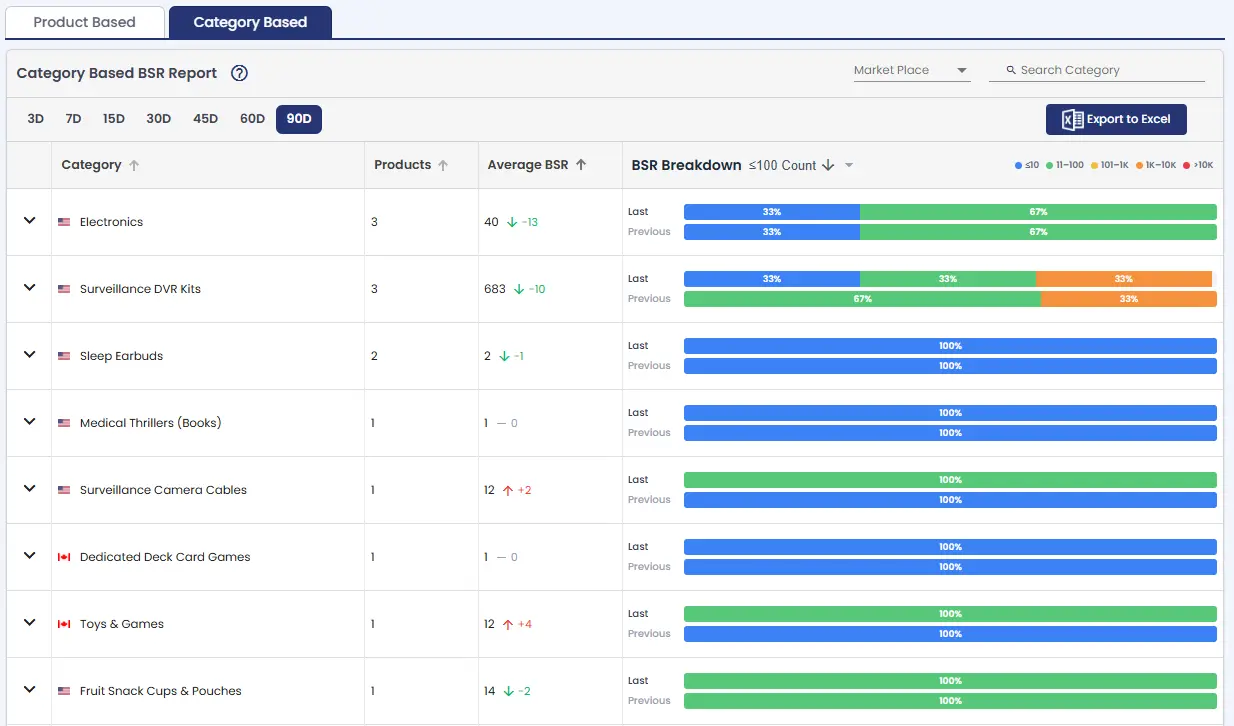
Task: Click the green down arrow in Surveillance DVR Kits BSR
Action: [x=519, y=289]
